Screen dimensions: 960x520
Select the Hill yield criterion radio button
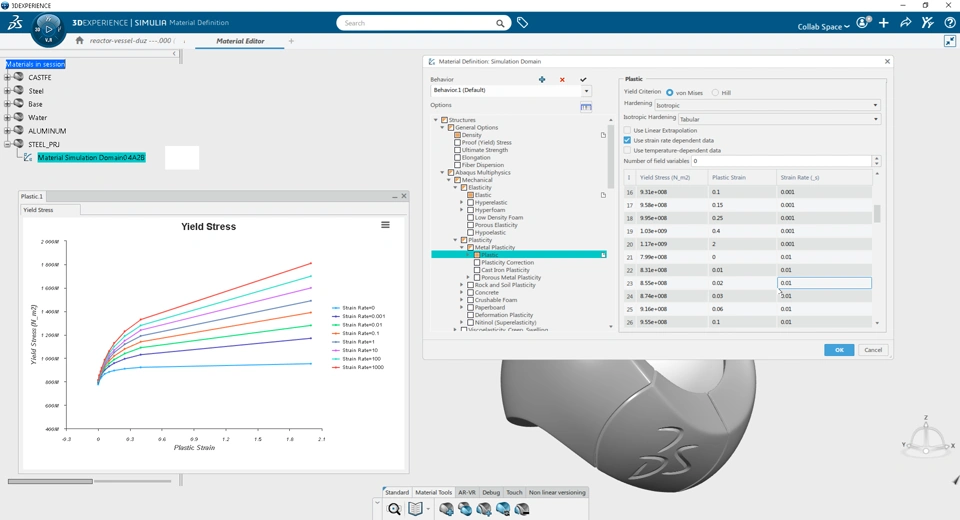coord(715,93)
